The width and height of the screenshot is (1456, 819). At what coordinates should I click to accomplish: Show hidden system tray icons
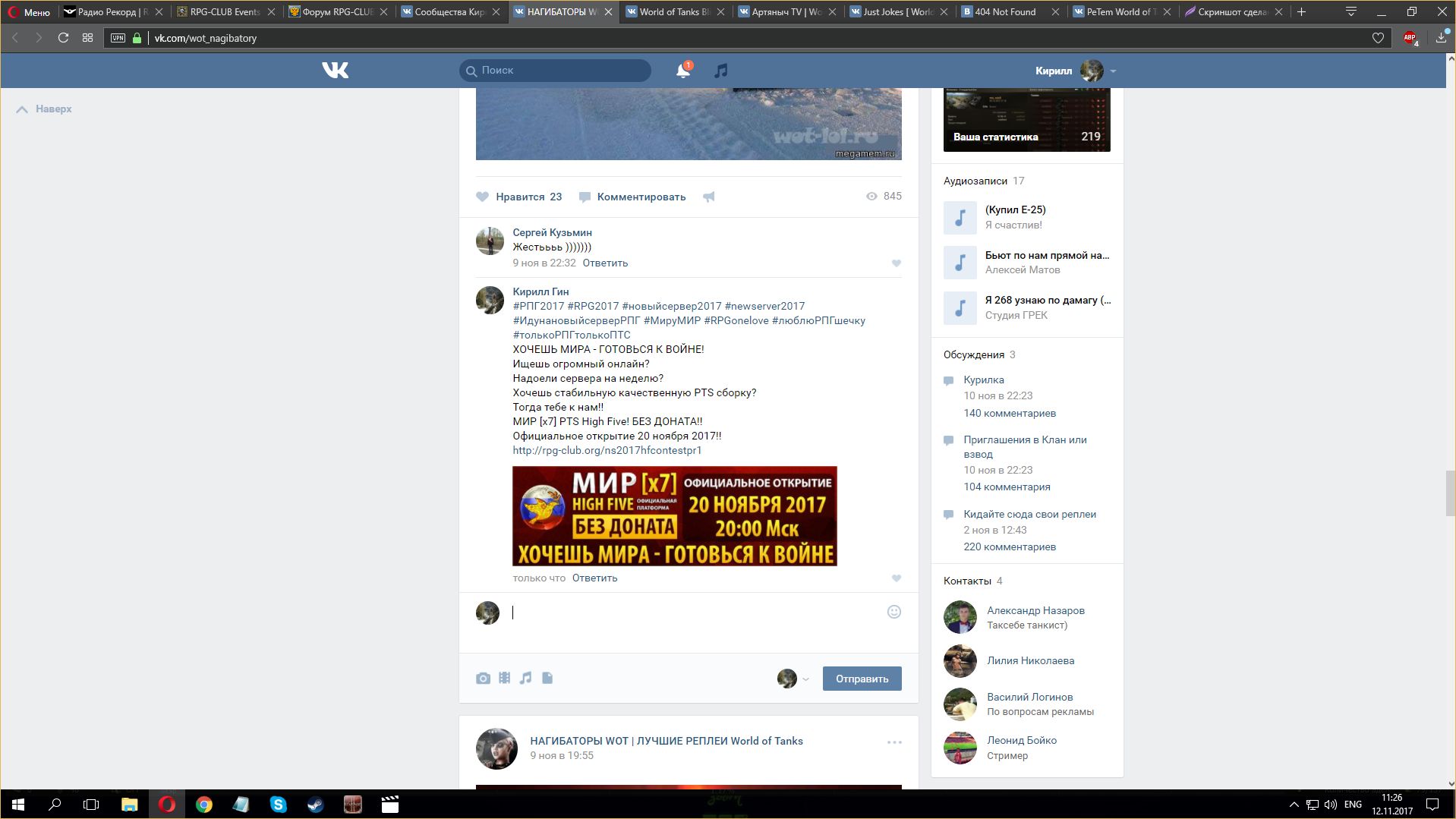(x=1294, y=805)
